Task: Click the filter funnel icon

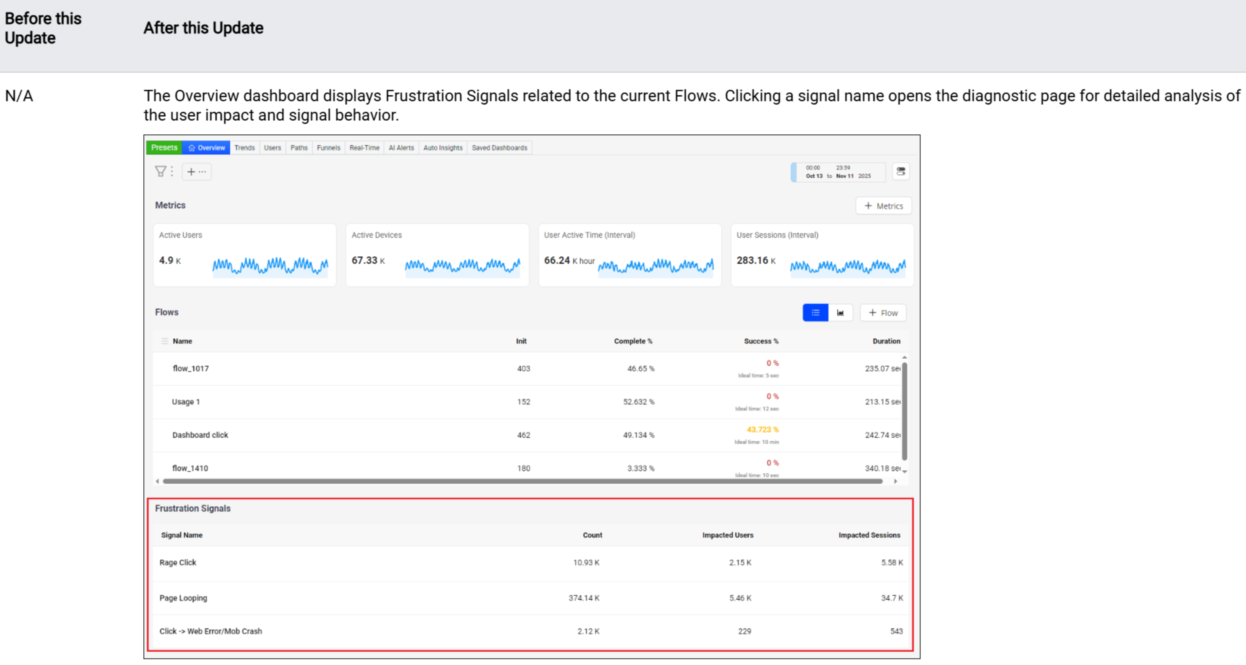Action: 160,171
